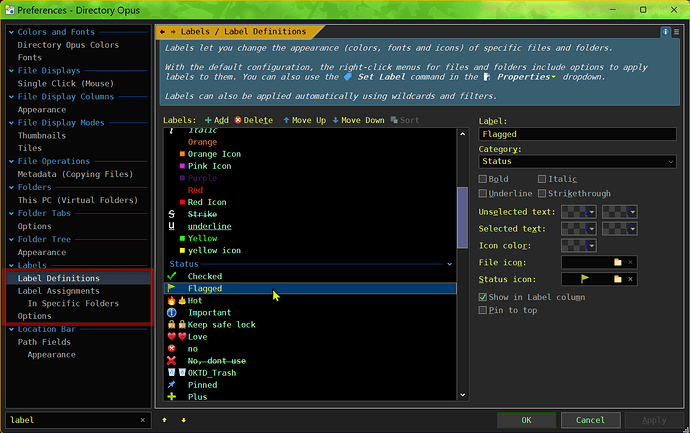The height and width of the screenshot is (433, 690).
Task: Move the label up with Move Up
Action: 303,120
